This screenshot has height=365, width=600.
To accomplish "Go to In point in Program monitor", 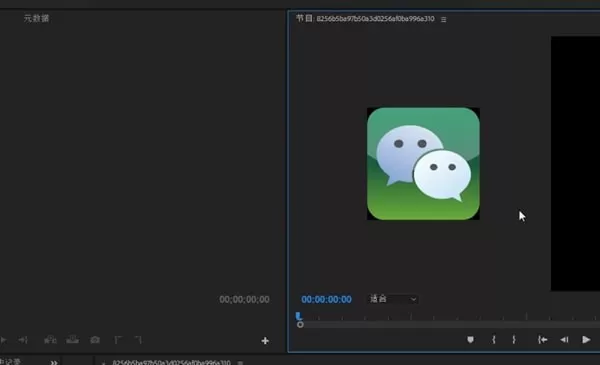I will (x=542, y=339).
